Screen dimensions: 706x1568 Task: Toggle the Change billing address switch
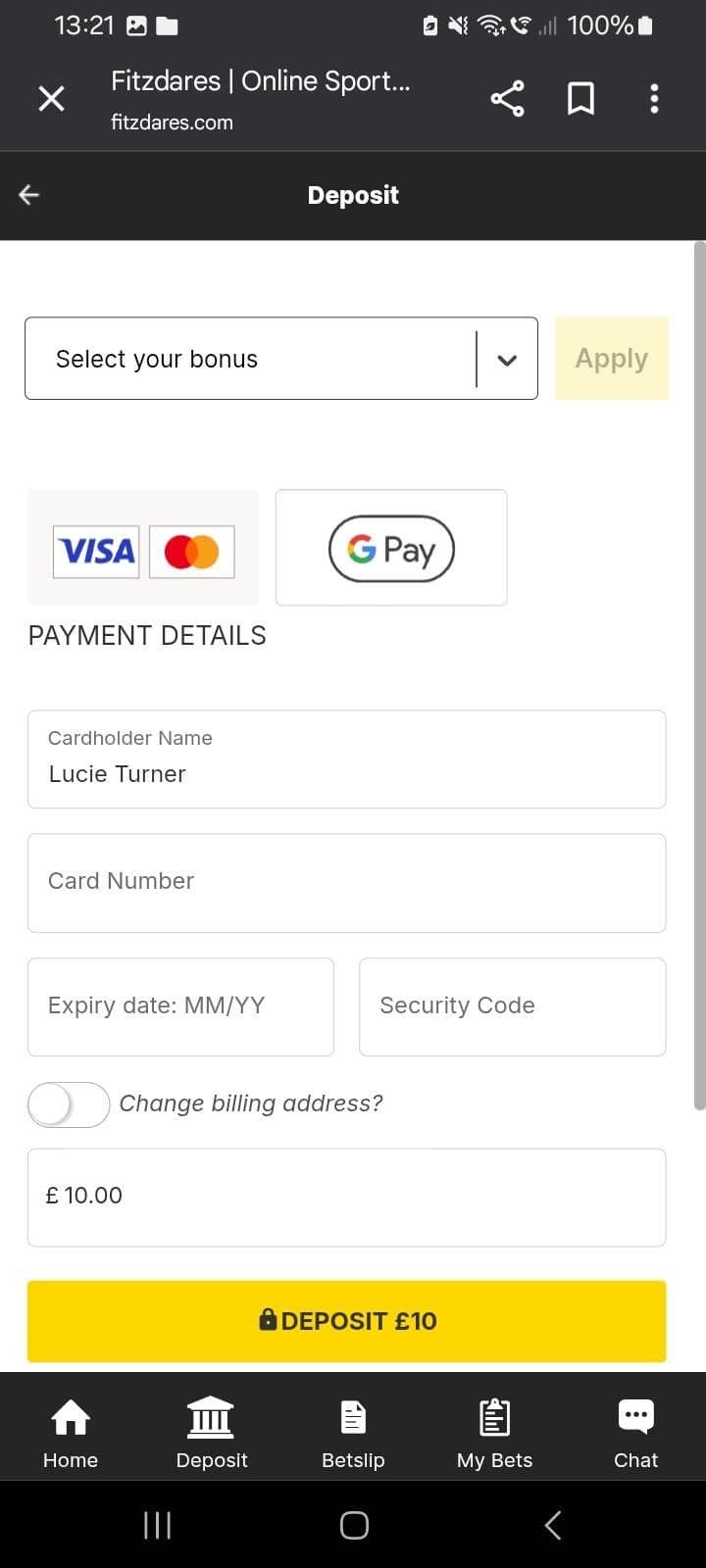[x=69, y=1104]
